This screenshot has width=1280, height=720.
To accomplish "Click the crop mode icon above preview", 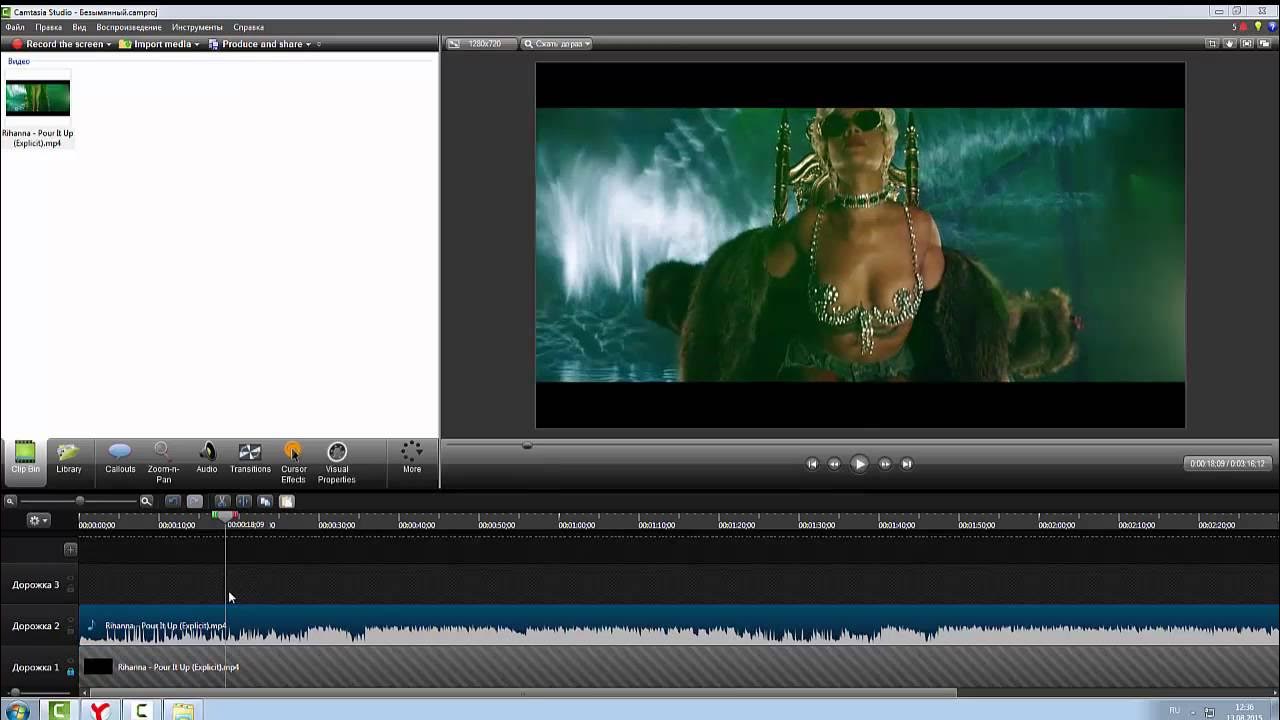I will (1212, 44).
